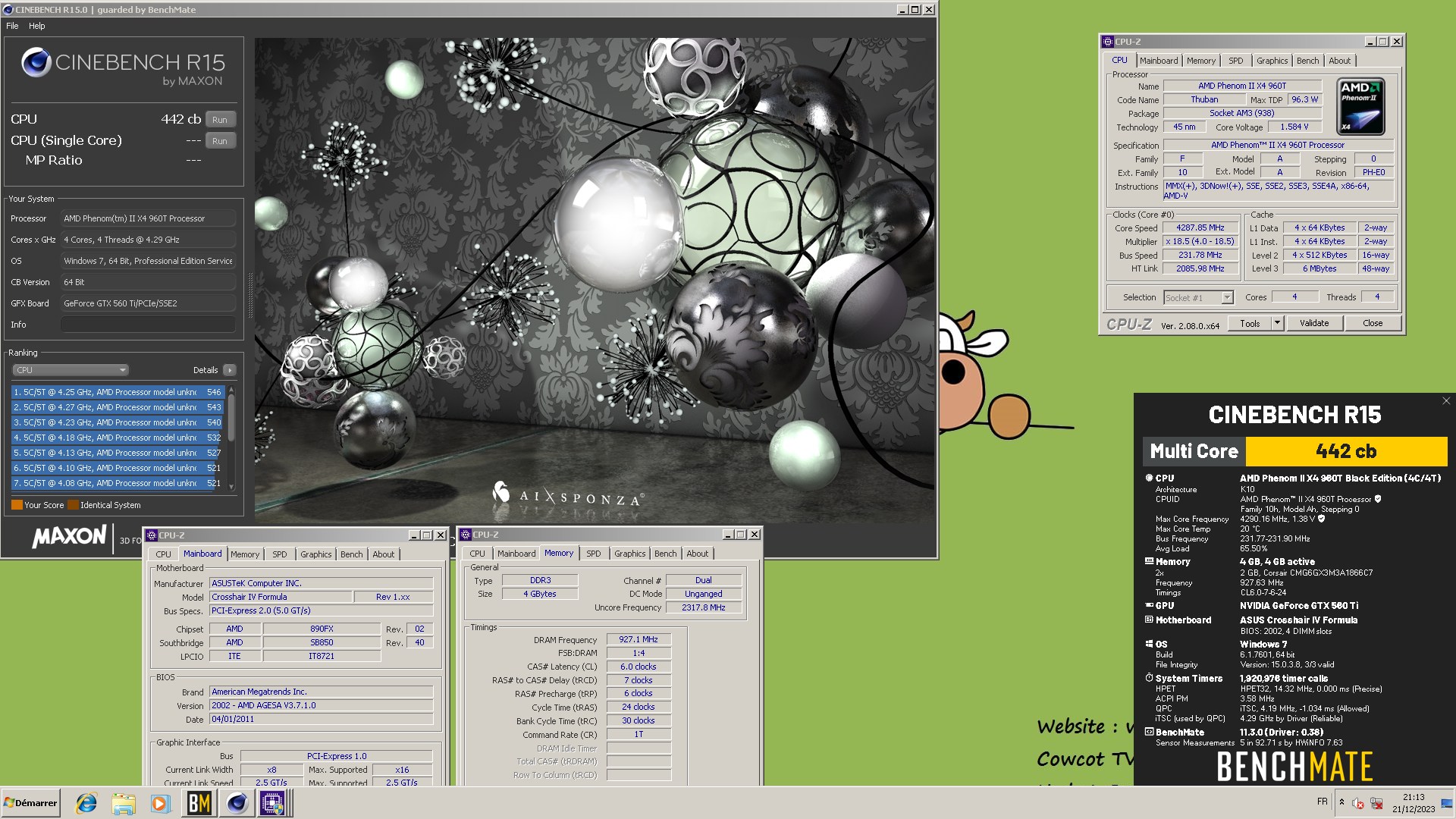1456x819 pixels.
Task: Switch to Memory tab in top CPU-Z
Action: point(1200,61)
